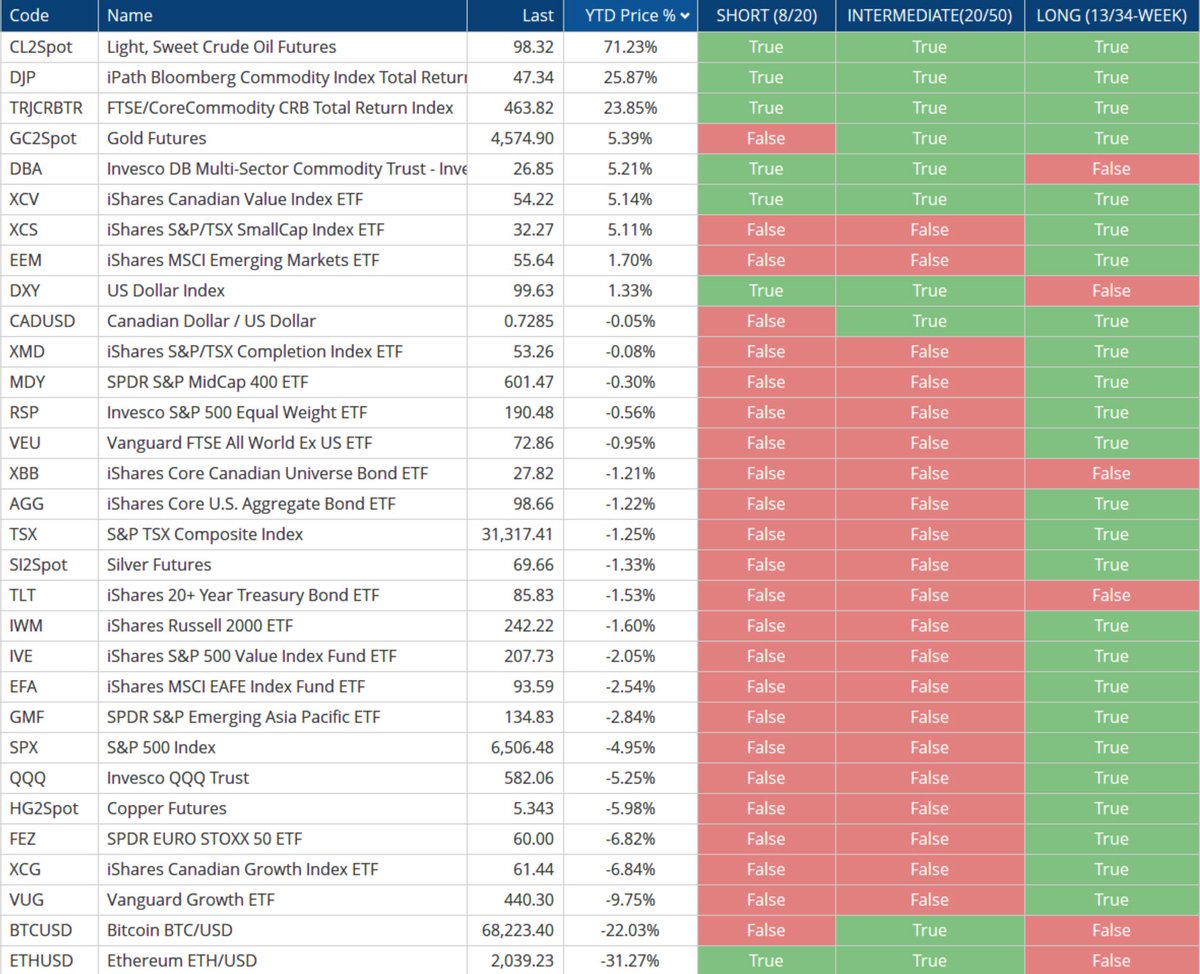
Task: Click Gold Futures SHORT False cell
Action: 766,138
